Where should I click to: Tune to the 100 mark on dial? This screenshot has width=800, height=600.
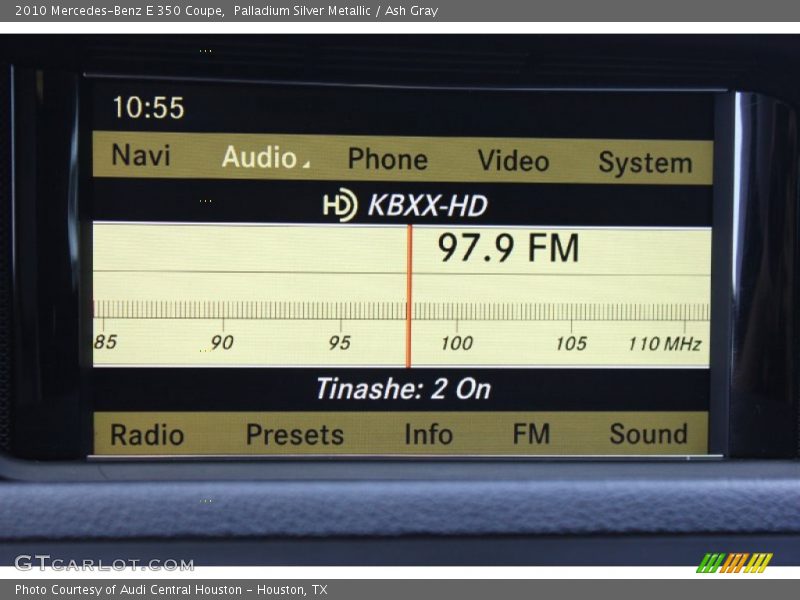click(x=456, y=343)
